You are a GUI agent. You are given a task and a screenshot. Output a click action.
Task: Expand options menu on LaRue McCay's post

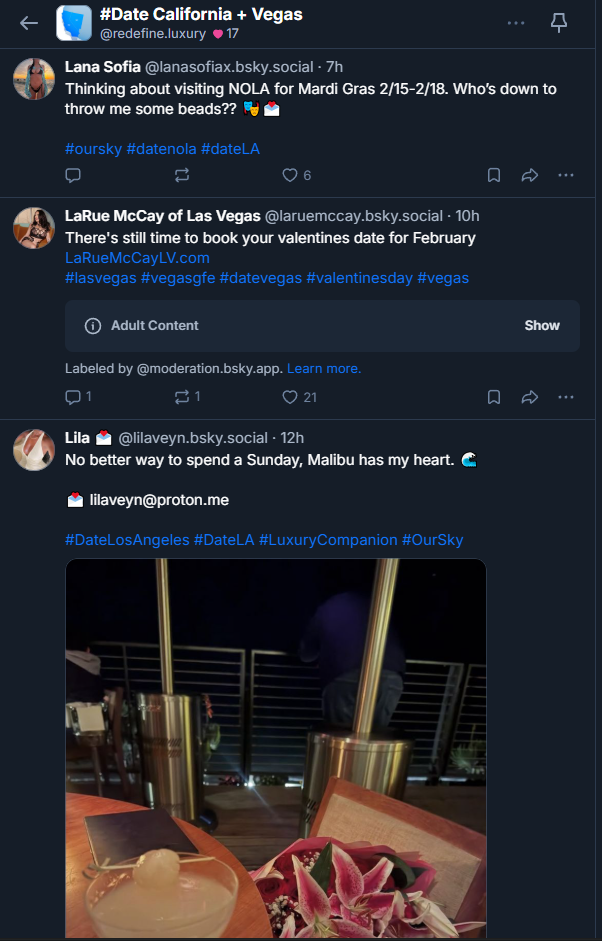coord(566,397)
